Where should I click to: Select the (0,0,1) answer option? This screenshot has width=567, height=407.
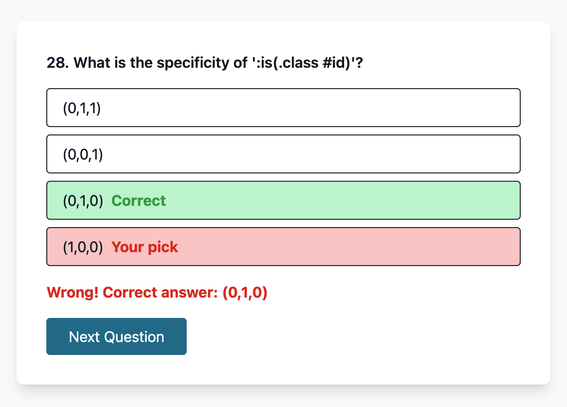pyautogui.click(x=284, y=154)
